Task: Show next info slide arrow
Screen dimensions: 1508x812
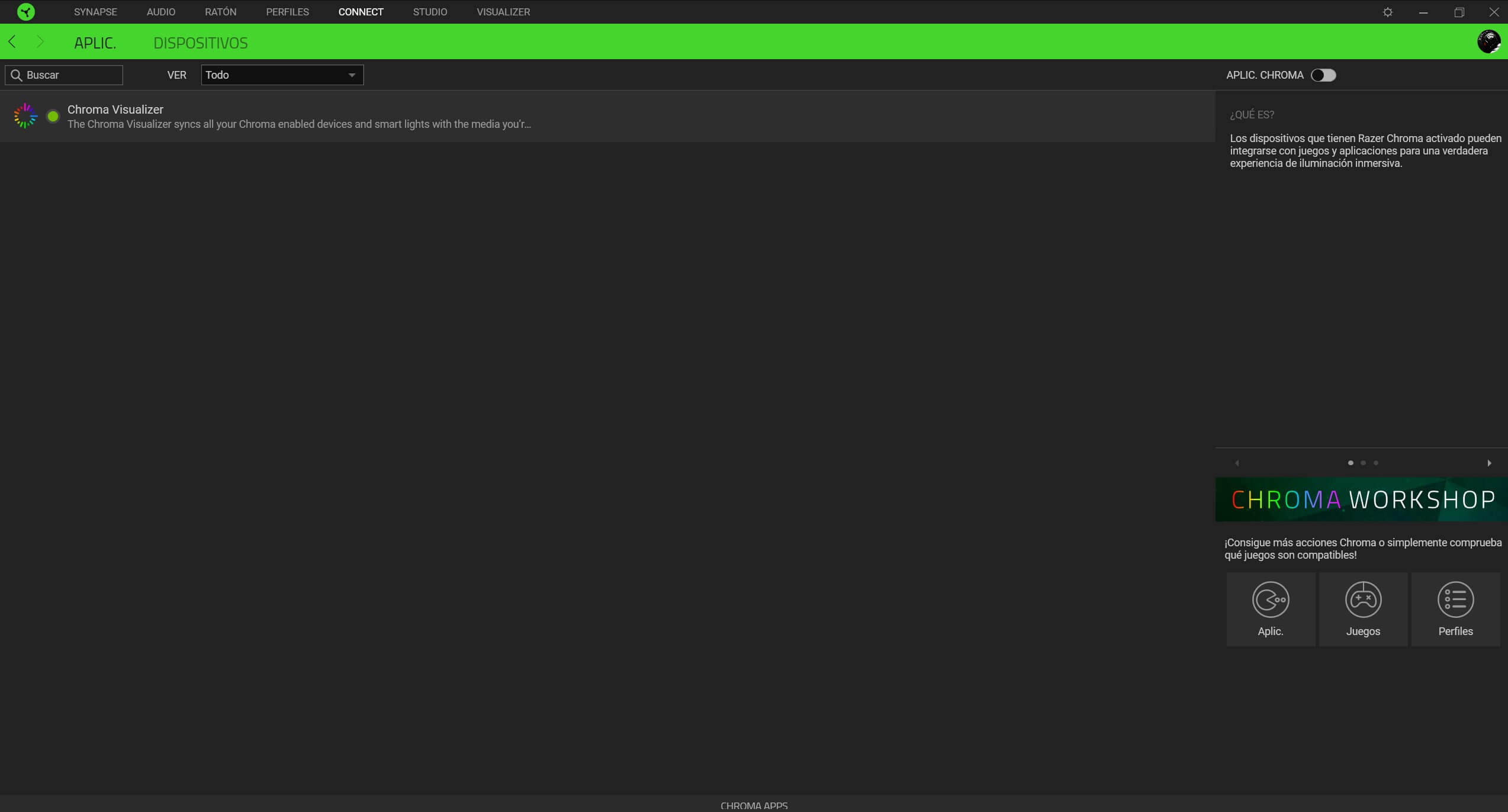Action: click(1489, 463)
